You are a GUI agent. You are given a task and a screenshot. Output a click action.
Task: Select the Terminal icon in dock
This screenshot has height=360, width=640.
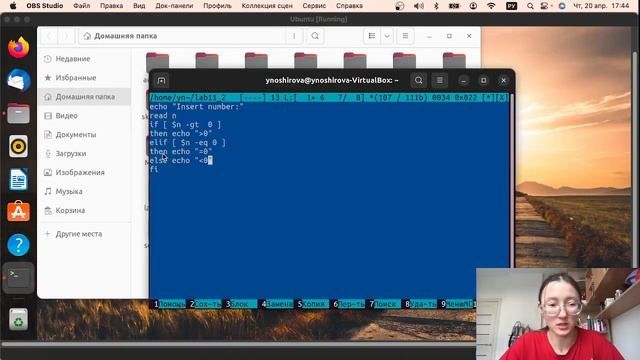pos(18,278)
